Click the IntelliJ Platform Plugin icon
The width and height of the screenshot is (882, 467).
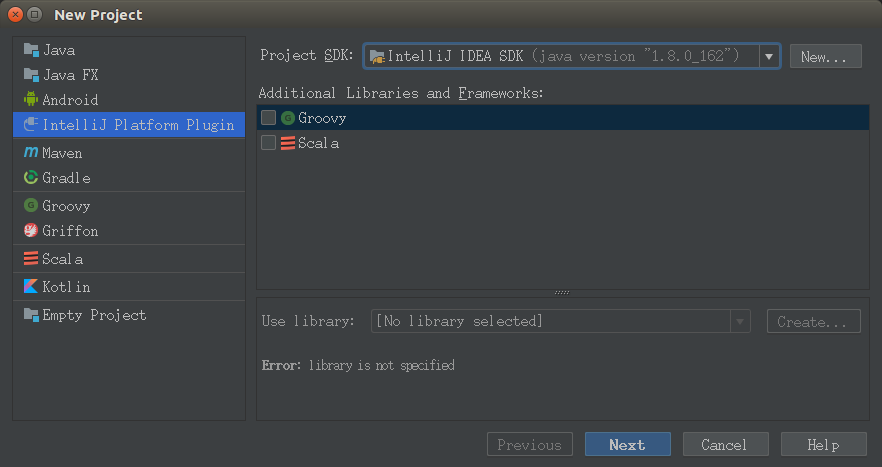point(31,124)
